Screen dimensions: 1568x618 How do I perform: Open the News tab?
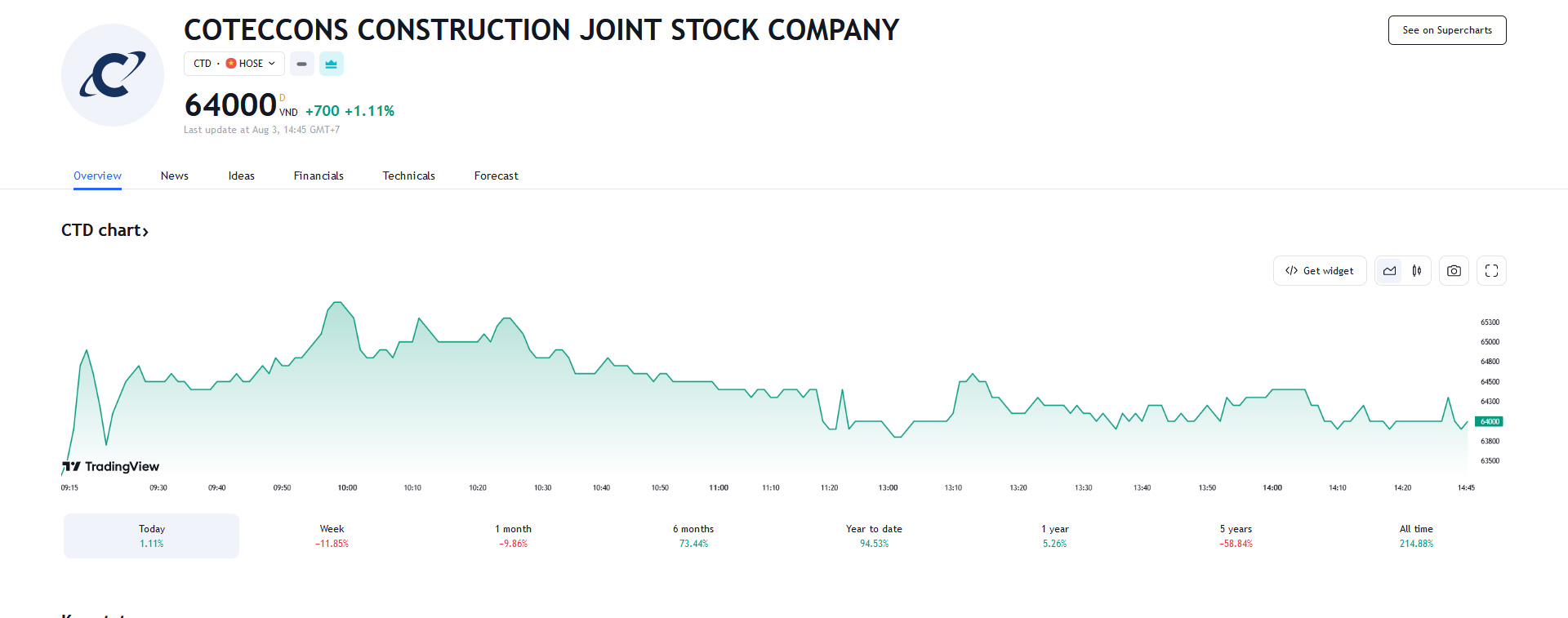click(174, 176)
